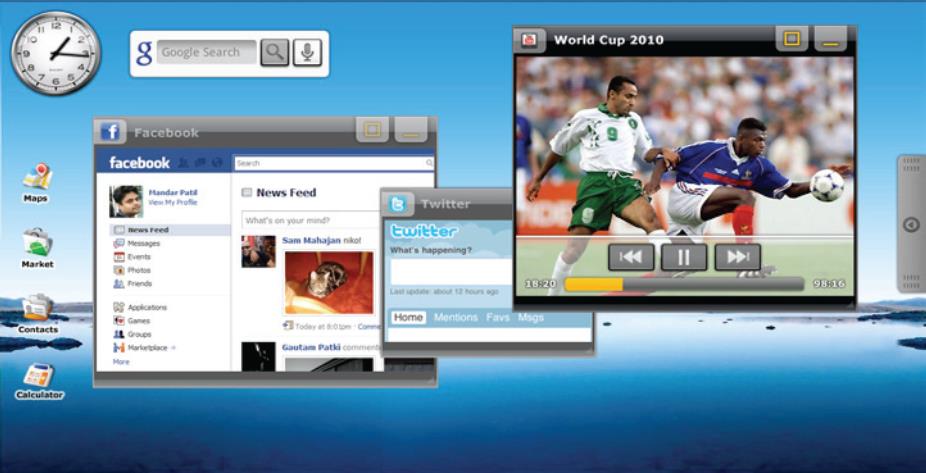Open Facebook notifications globe icon
Screen dimensions: 926x473
217,163
